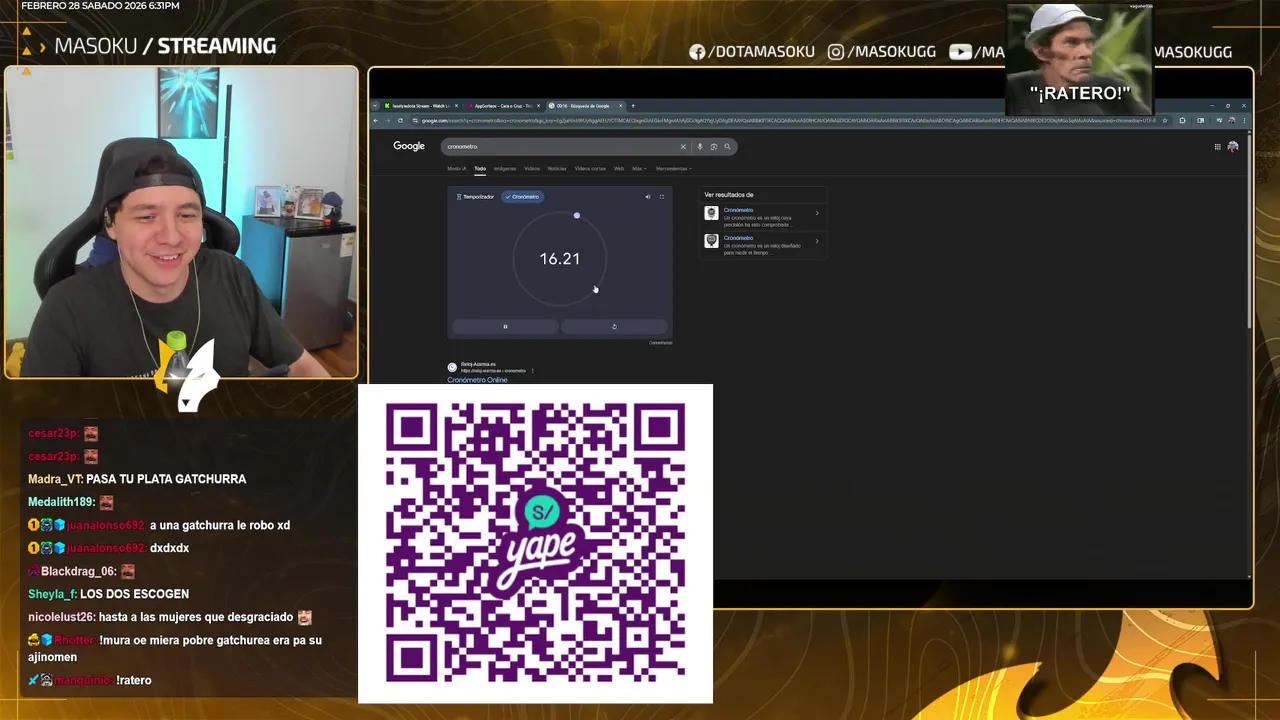
Task: Click the first stopwatch thumbnail image
Action: point(711,213)
